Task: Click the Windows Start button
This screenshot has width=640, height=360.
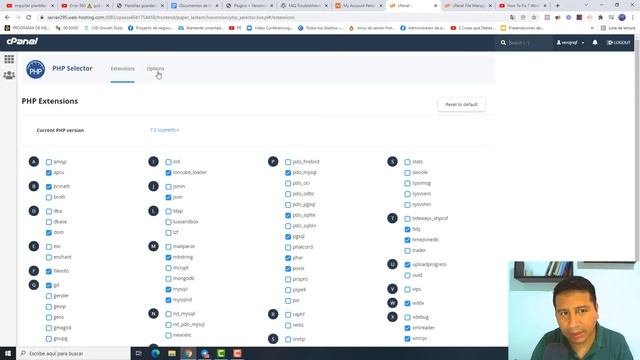Action: (8, 353)
